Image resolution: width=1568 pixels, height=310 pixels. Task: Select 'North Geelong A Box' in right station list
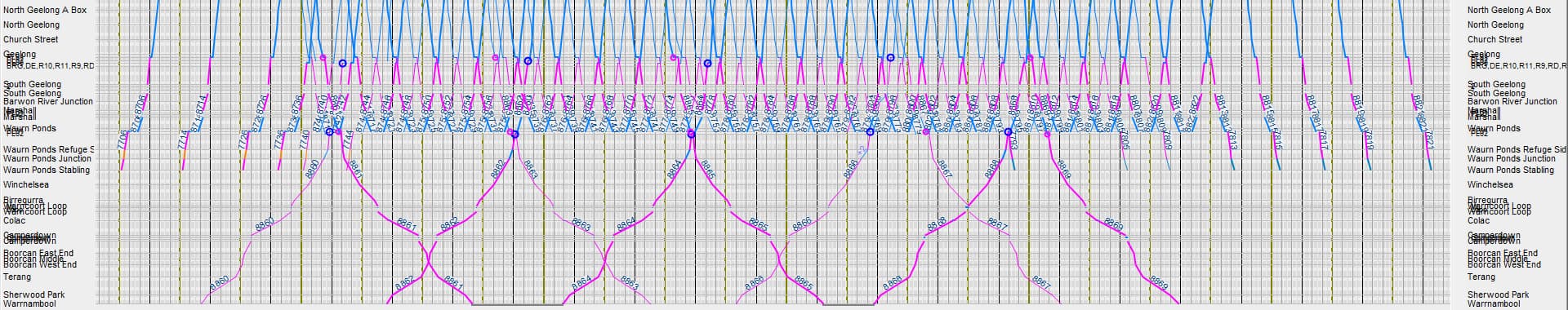[1509, 10]
